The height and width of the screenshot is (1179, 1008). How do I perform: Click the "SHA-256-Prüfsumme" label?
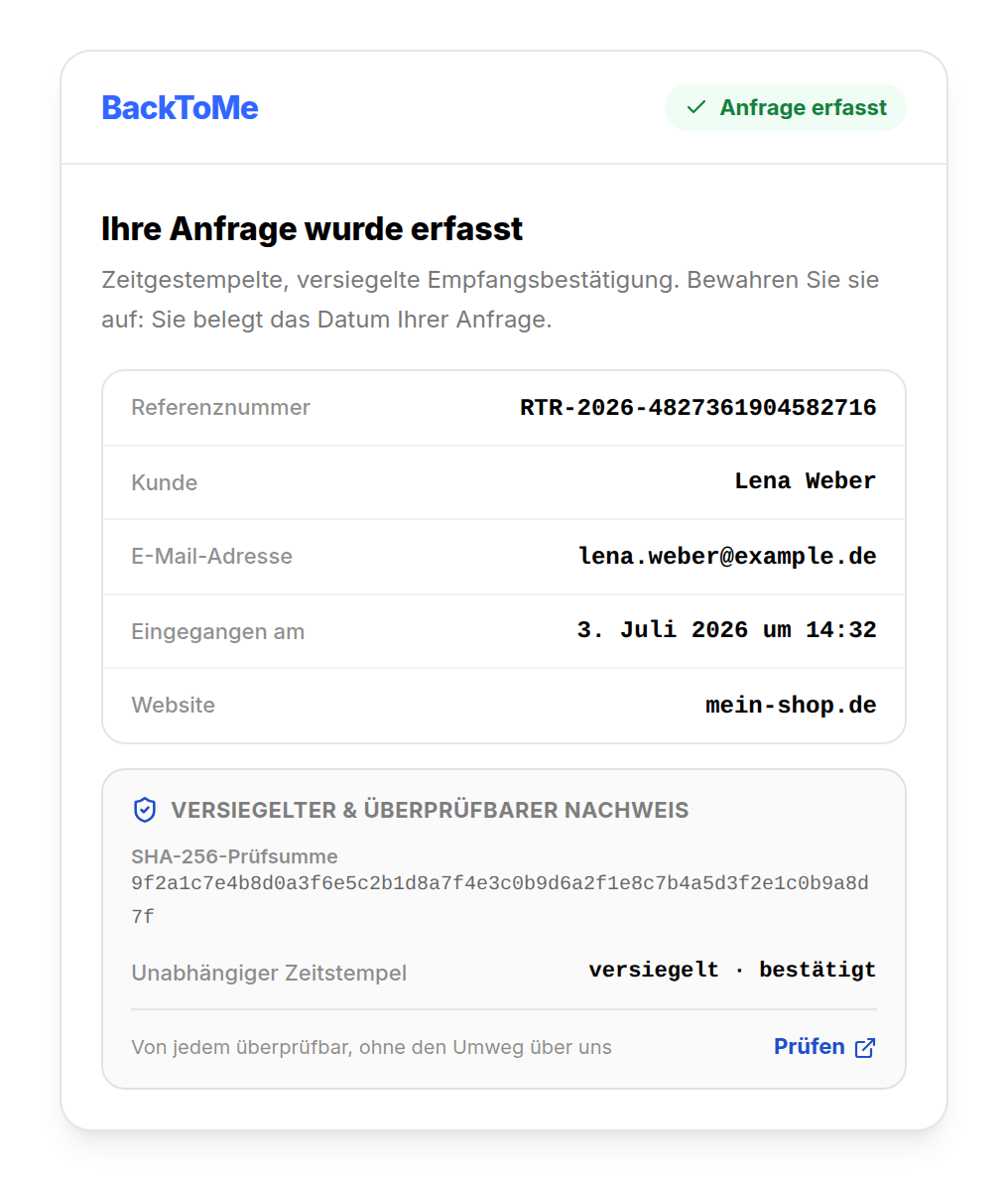[x=234, y=856]
